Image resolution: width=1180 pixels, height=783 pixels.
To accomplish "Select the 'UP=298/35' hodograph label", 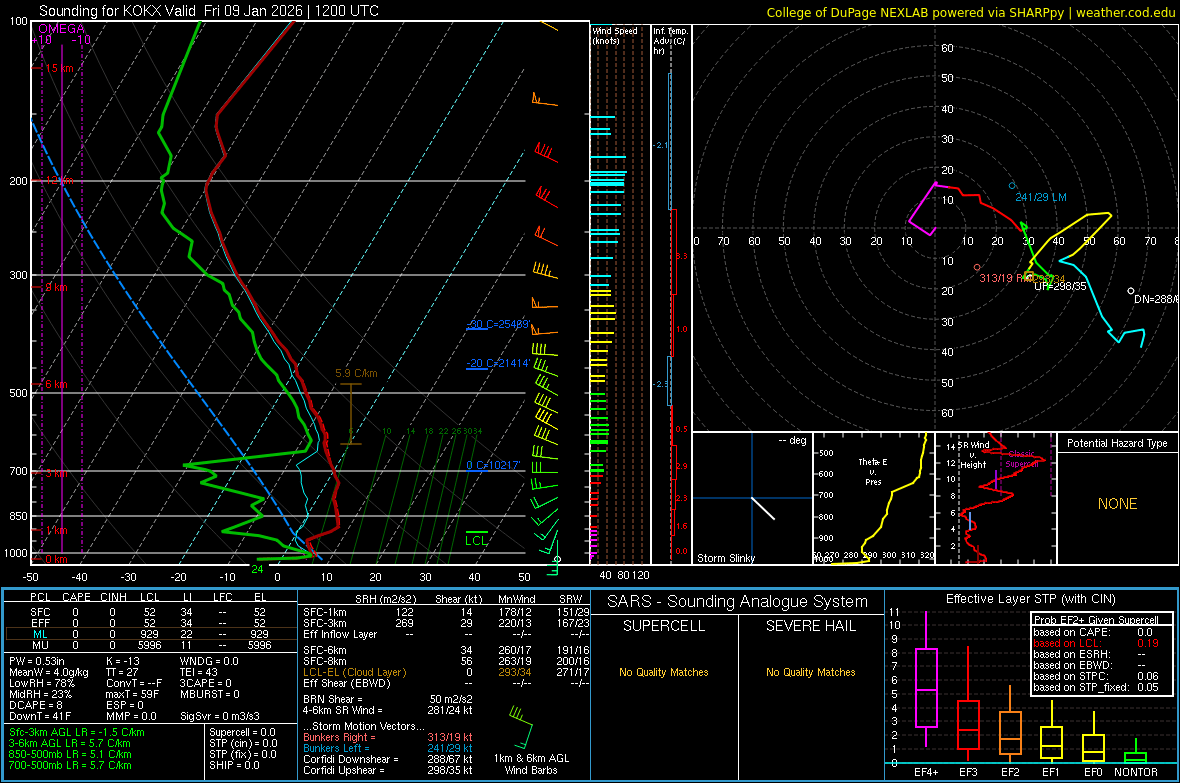I will [x=1060, y=286].
